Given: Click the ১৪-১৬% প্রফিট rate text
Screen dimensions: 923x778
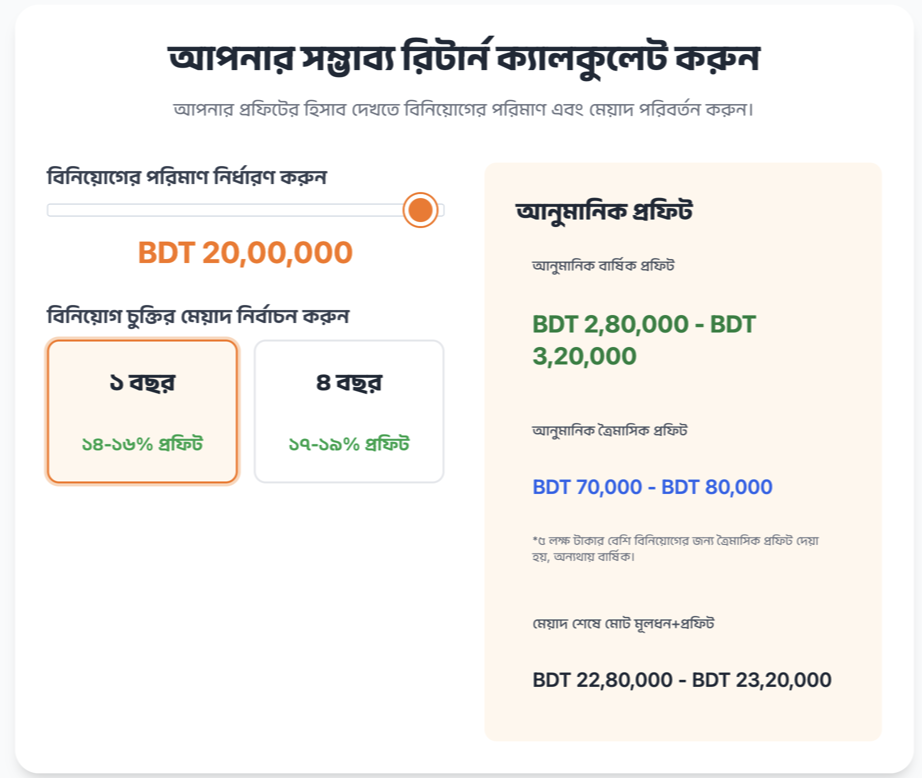Looking at the screenshot, I should click(x=142, y=443).
